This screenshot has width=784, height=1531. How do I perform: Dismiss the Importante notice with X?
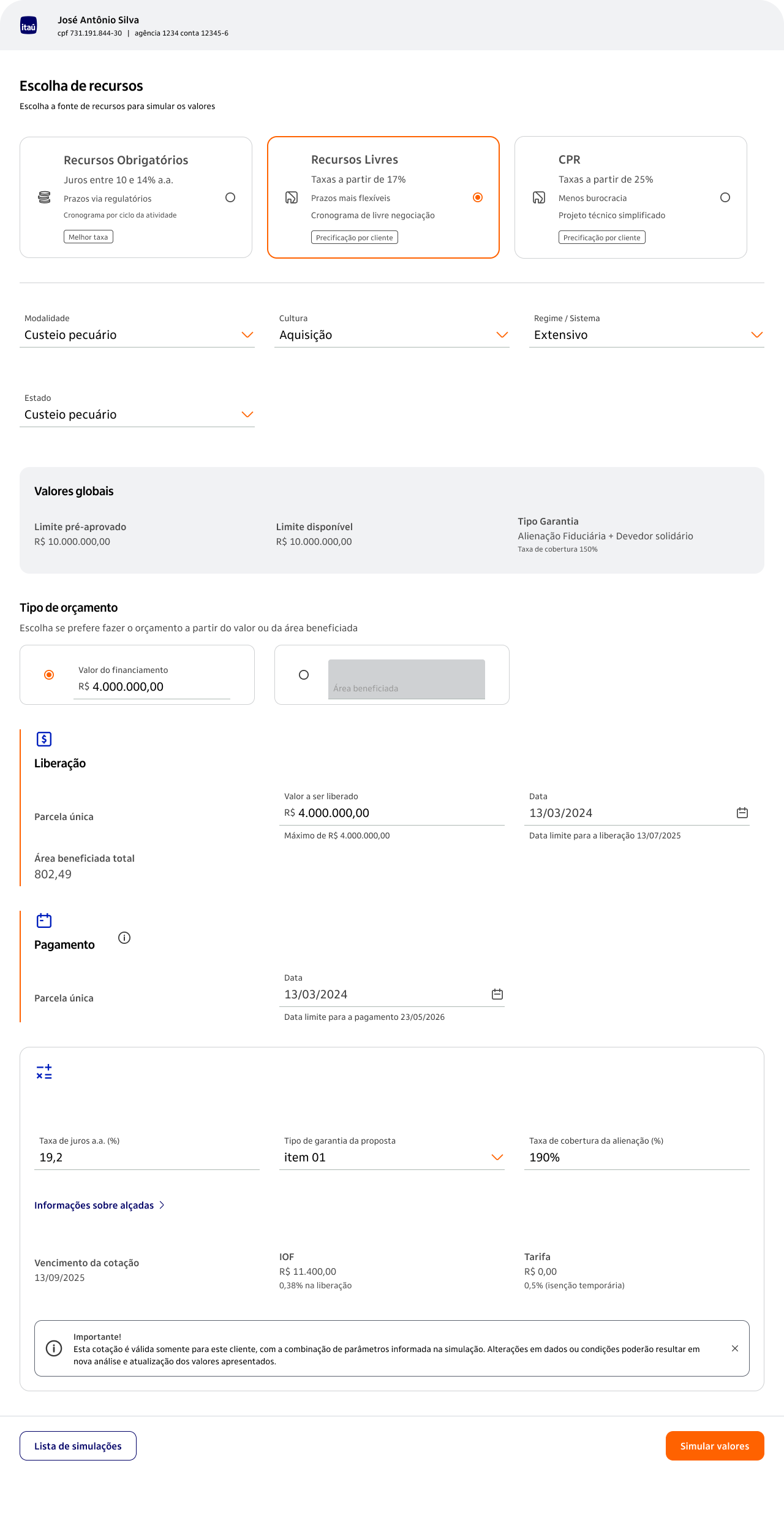[x=734, y=1348]
